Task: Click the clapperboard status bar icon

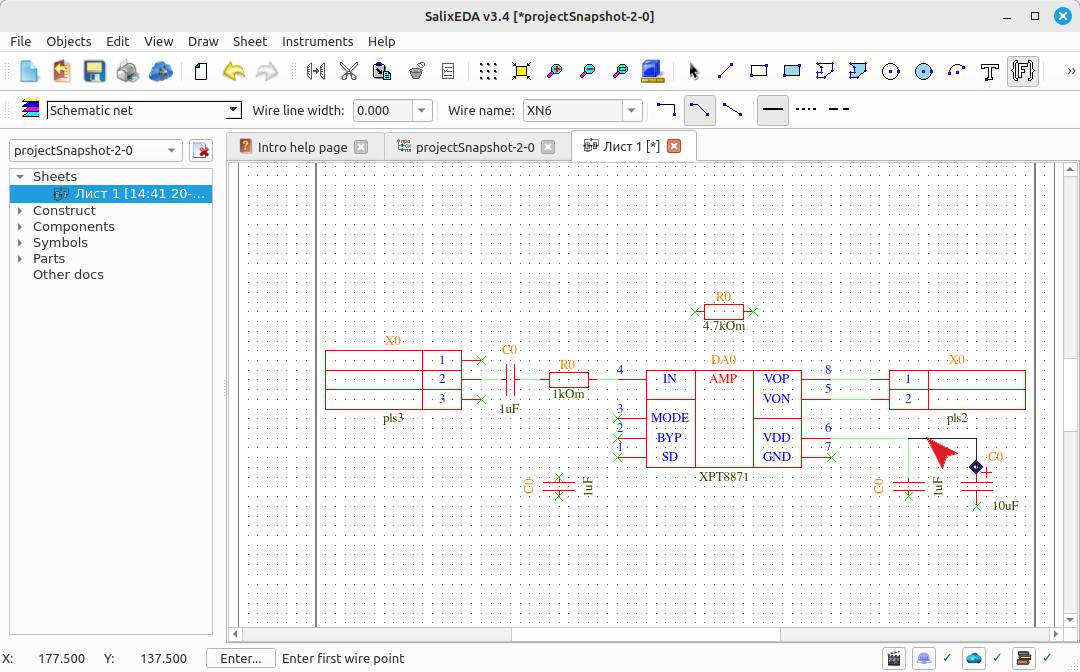Action: [893, 658]
